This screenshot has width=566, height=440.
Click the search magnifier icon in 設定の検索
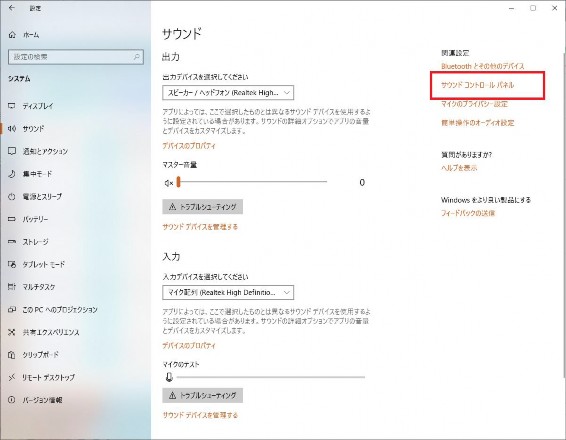point(136,57)
